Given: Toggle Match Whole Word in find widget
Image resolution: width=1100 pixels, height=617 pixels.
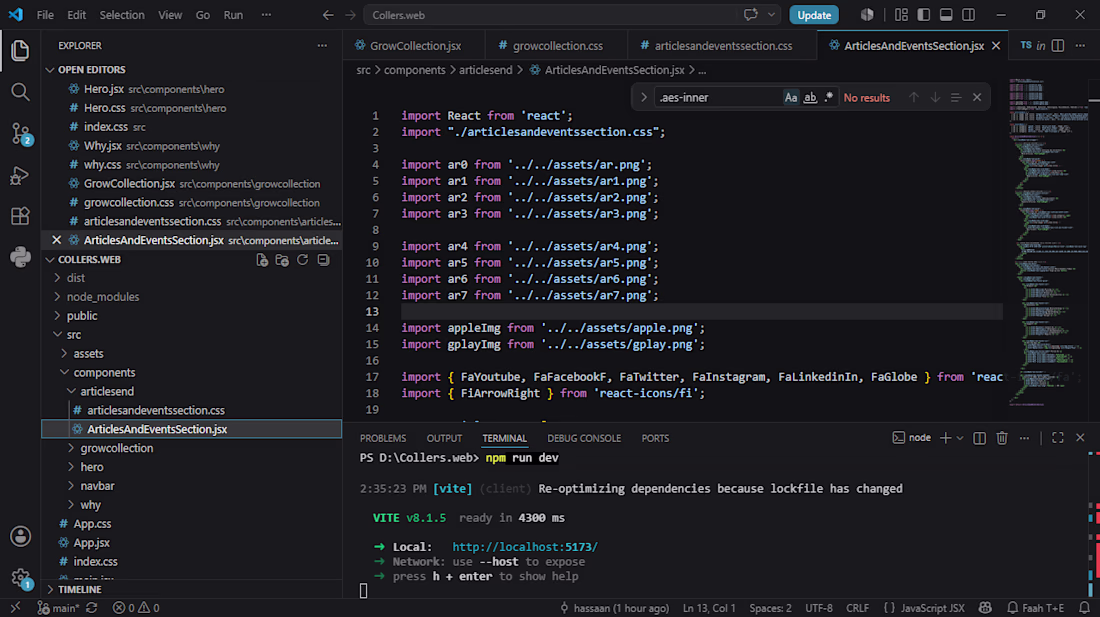Looking at the screenshot, I should [810, 97].
